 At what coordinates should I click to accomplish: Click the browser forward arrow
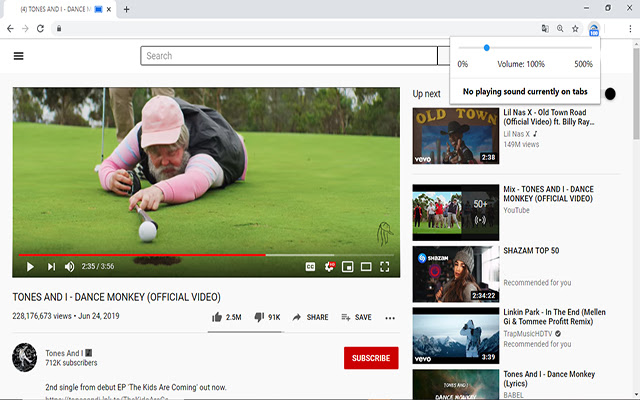[x=25, y=29]
